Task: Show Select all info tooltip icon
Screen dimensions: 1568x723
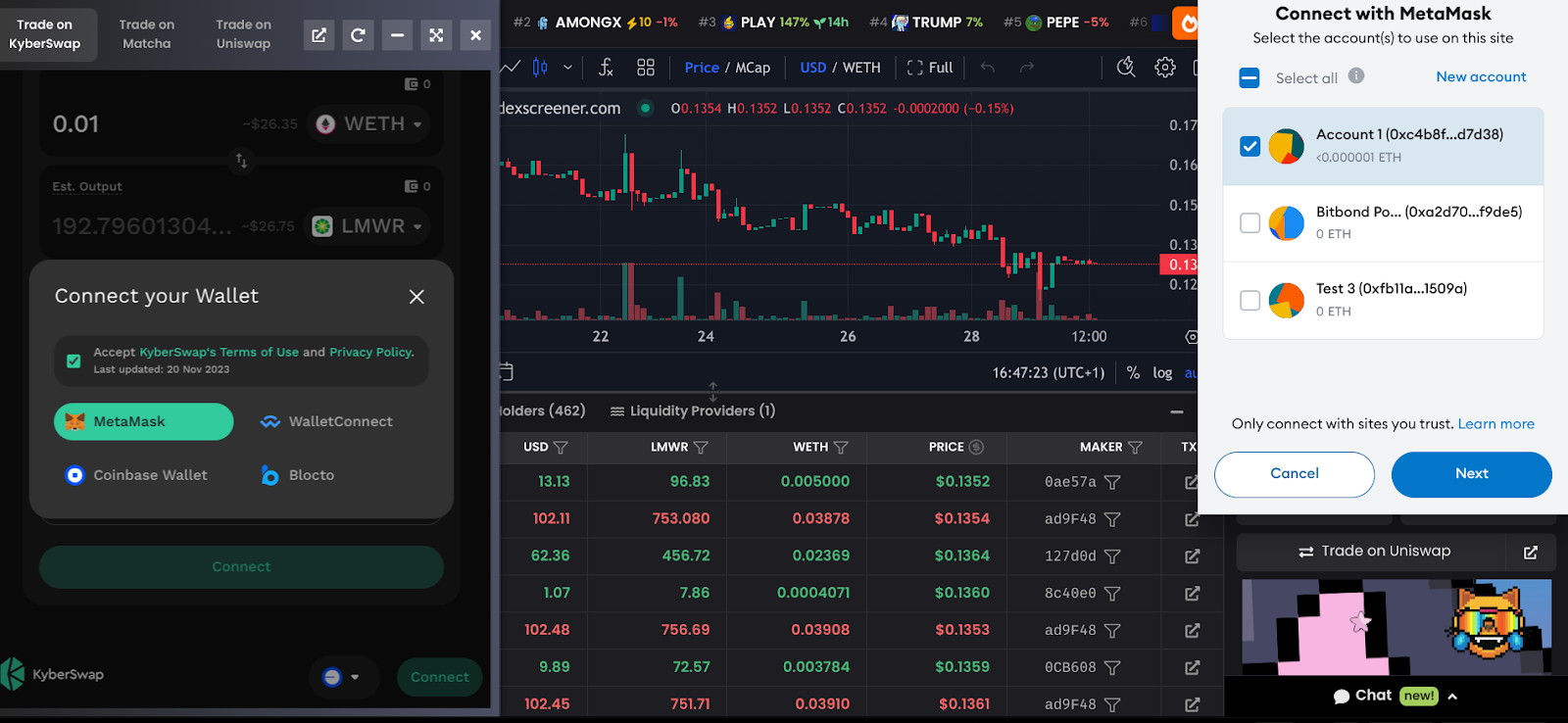Action: 1356,75
